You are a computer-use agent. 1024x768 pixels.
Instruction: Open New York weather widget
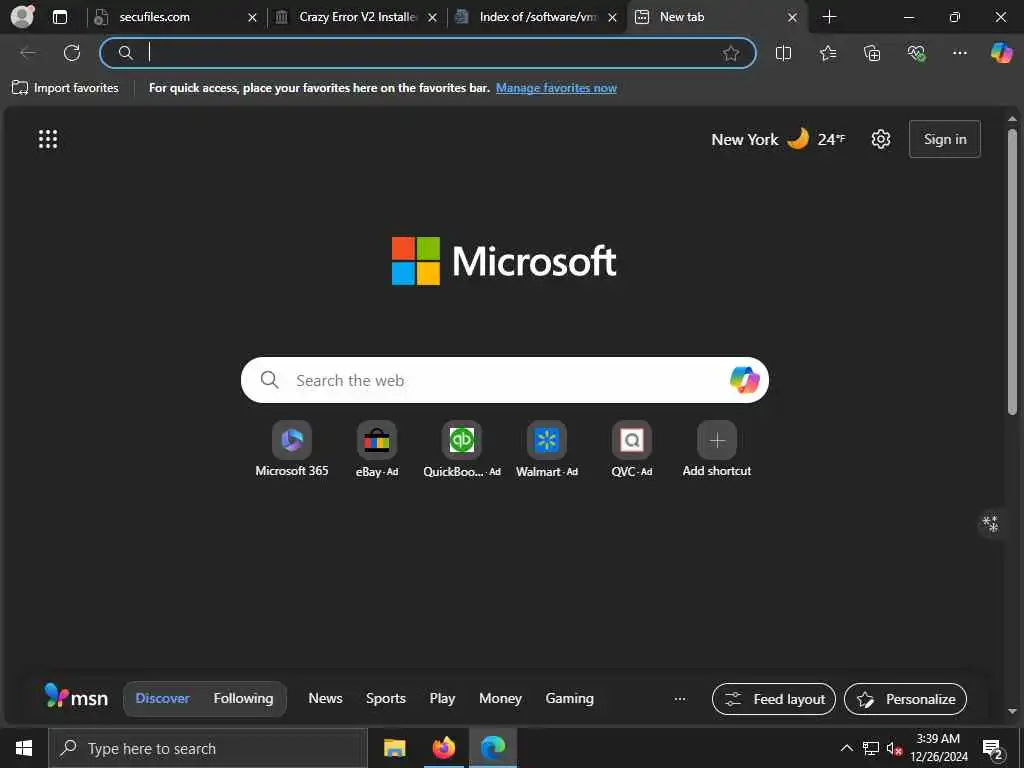778,139
